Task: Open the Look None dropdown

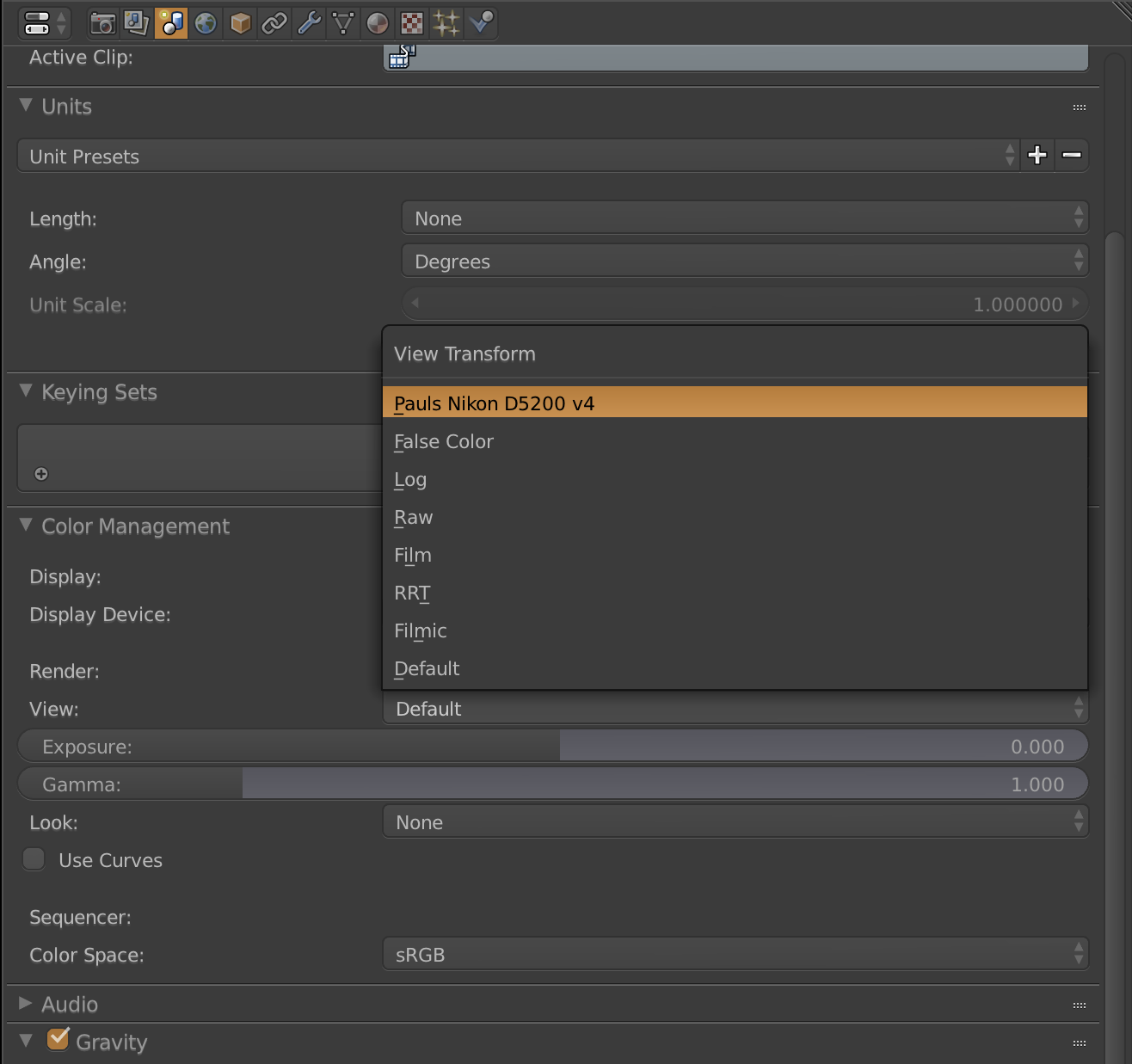Action: point(735,821)
